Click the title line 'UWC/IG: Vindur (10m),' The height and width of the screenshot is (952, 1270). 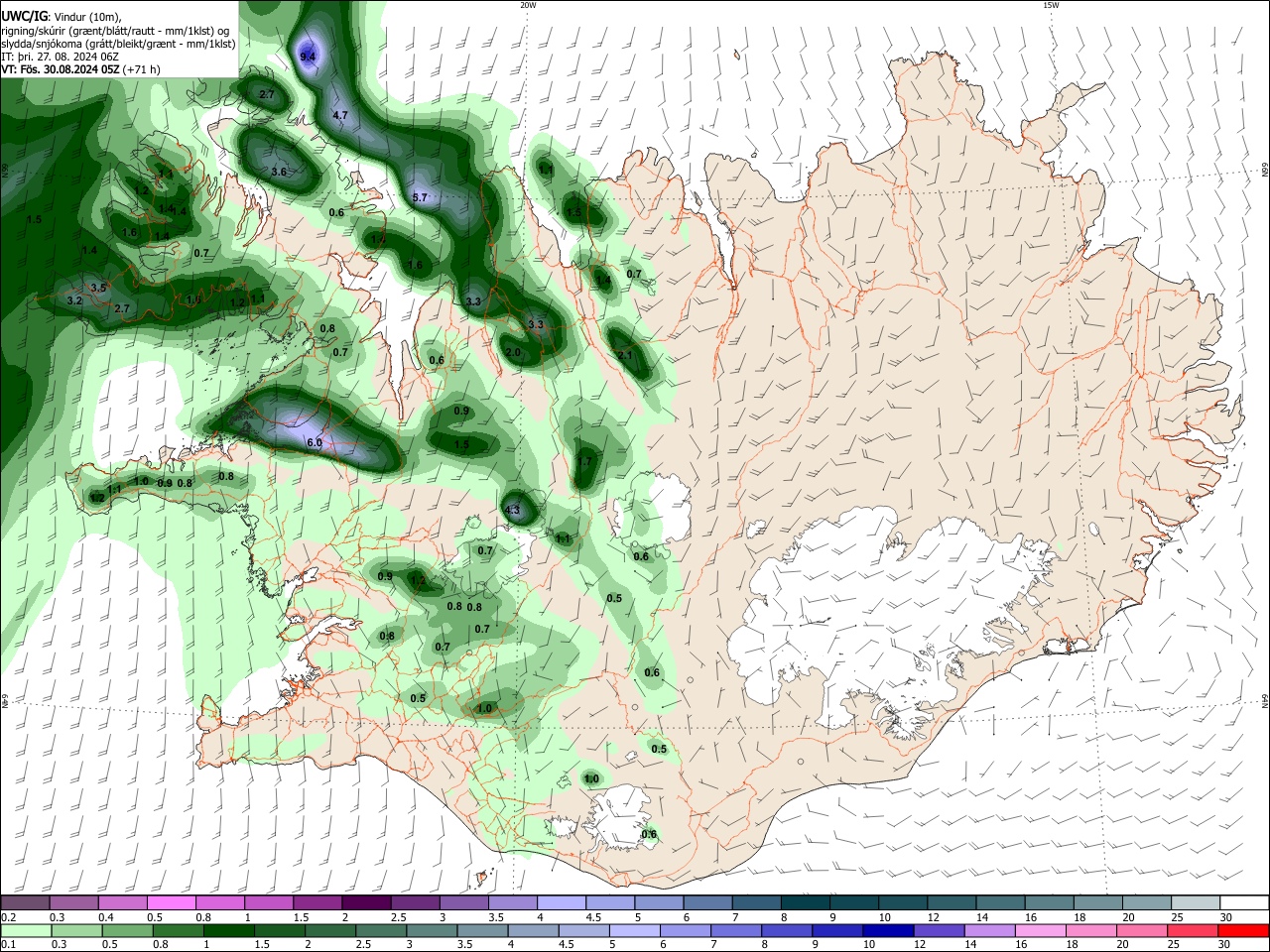coord(62,17)
